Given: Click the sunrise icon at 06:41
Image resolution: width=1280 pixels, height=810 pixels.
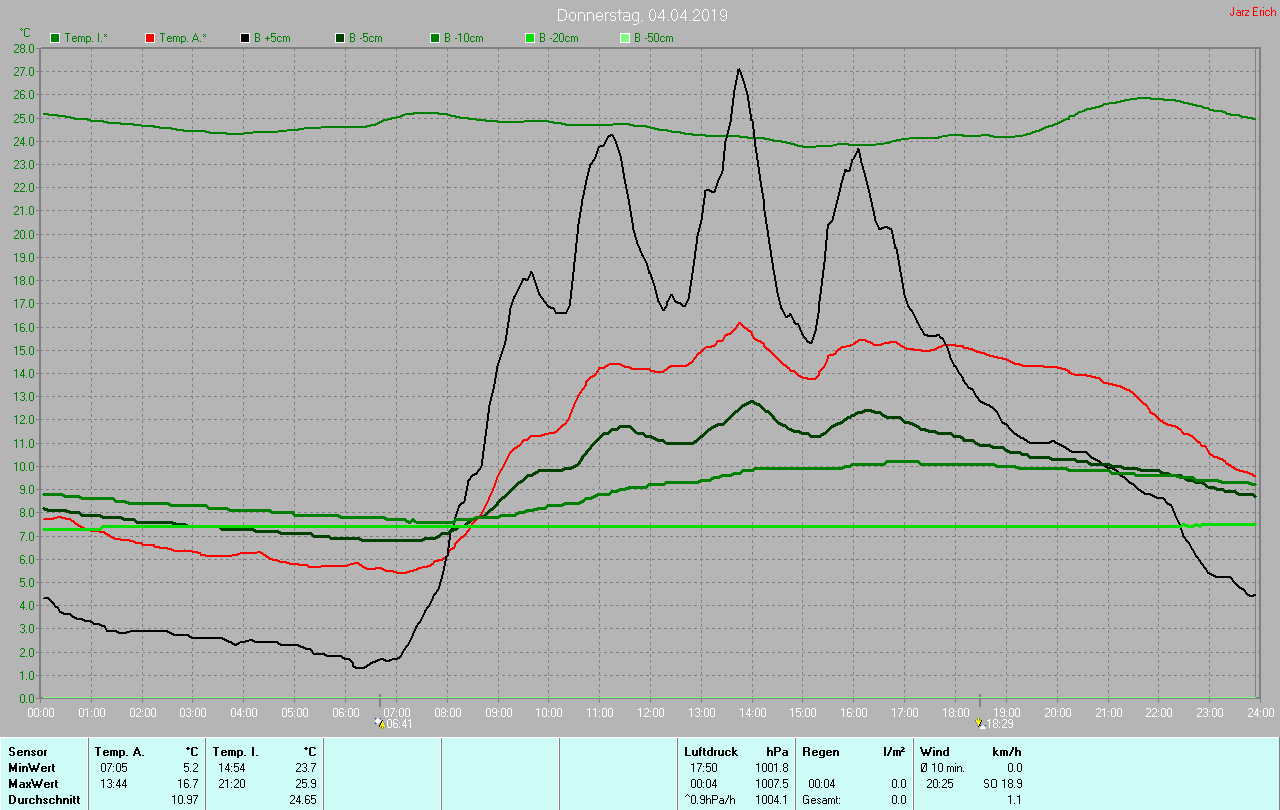Looking at the screenshot, I should click(x=378, y=724).
